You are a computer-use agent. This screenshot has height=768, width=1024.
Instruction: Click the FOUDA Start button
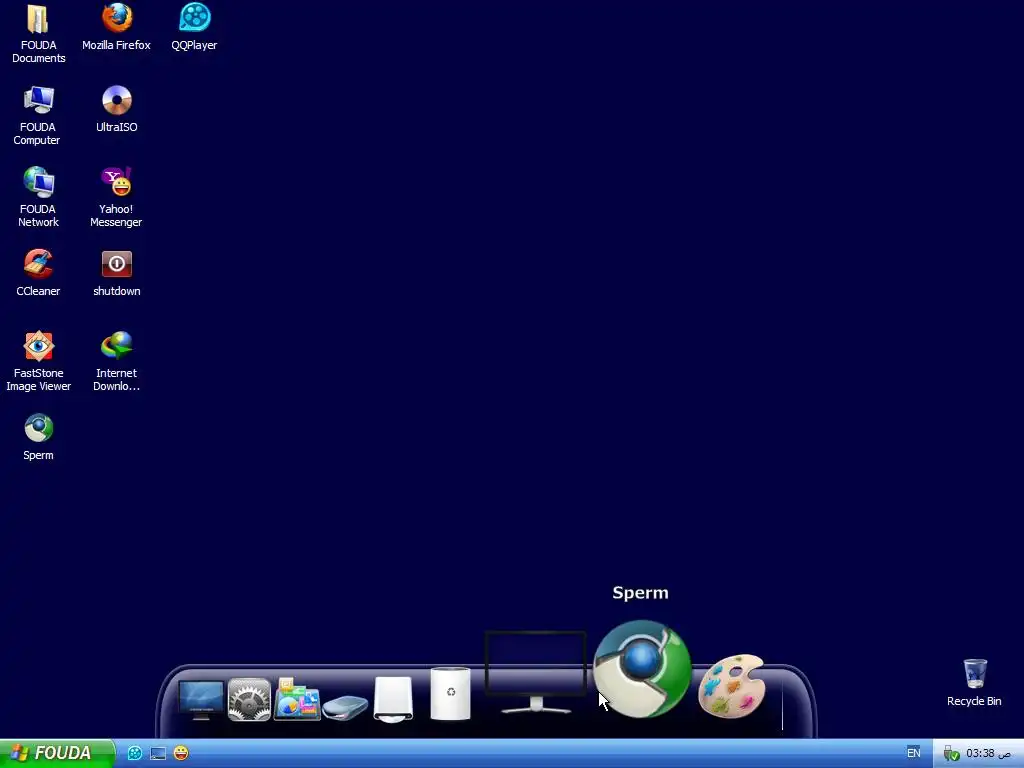point(57,753)
